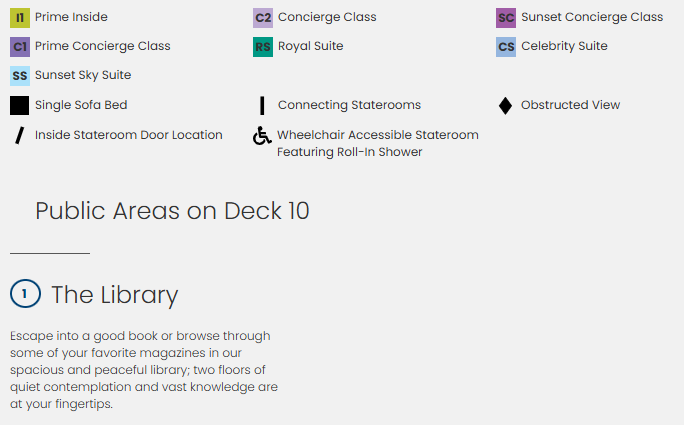684x425 pixels.
Task: Click the Library description paragraph
Action: pos(144,370)
